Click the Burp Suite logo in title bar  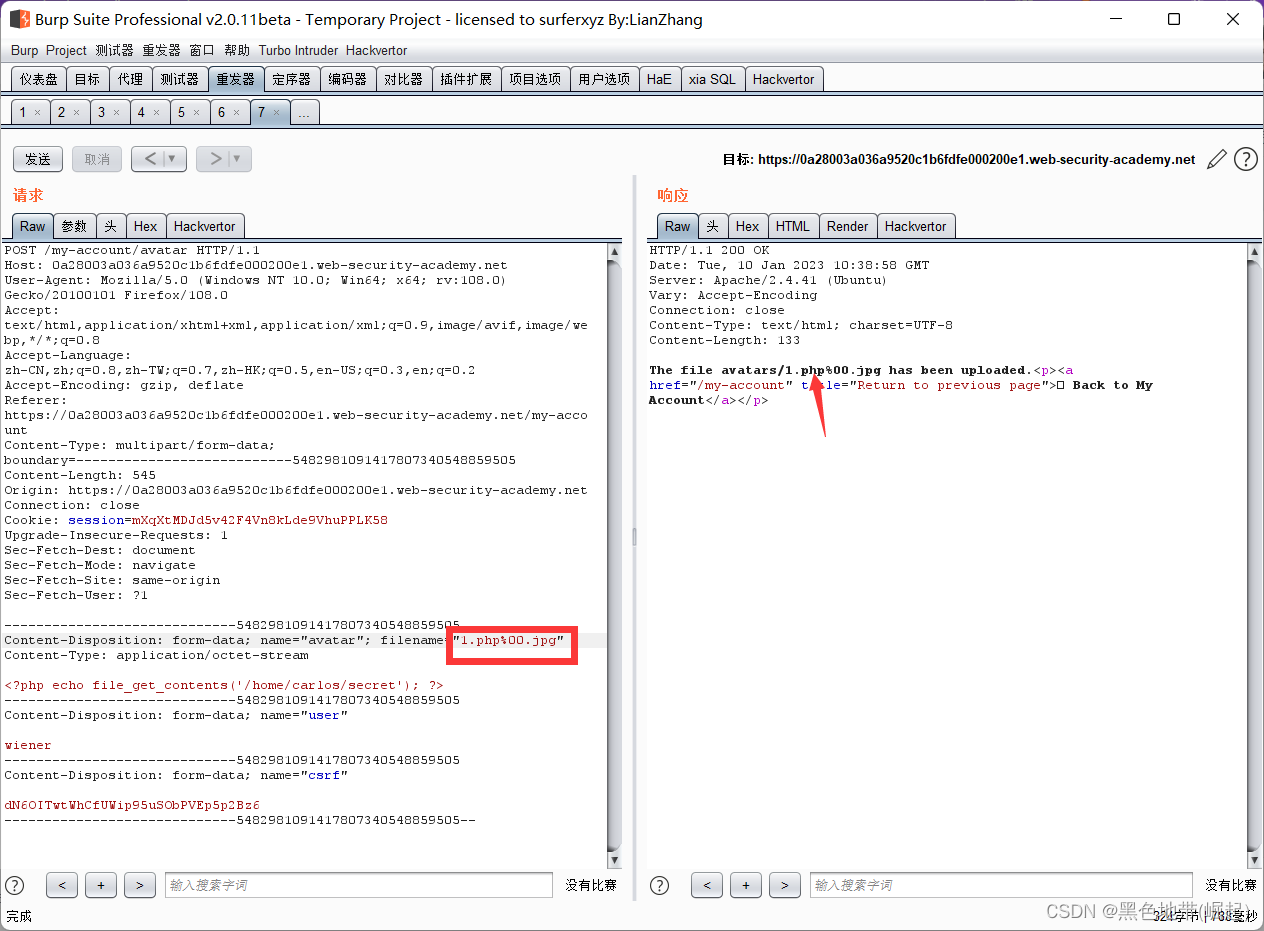[x=20, y=19]
